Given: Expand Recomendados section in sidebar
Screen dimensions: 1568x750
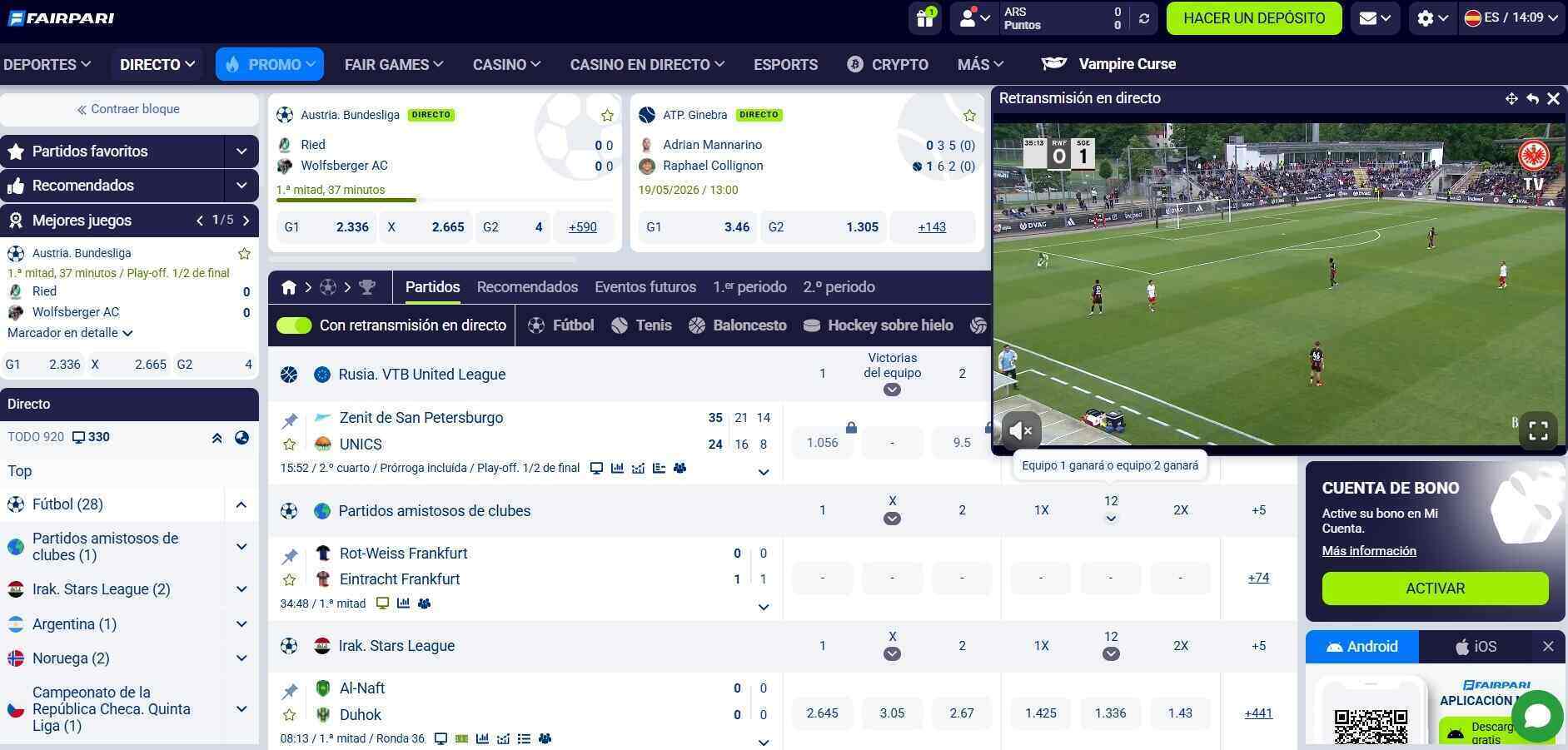Looking at the screenshot, I should [x=241, y=186].
